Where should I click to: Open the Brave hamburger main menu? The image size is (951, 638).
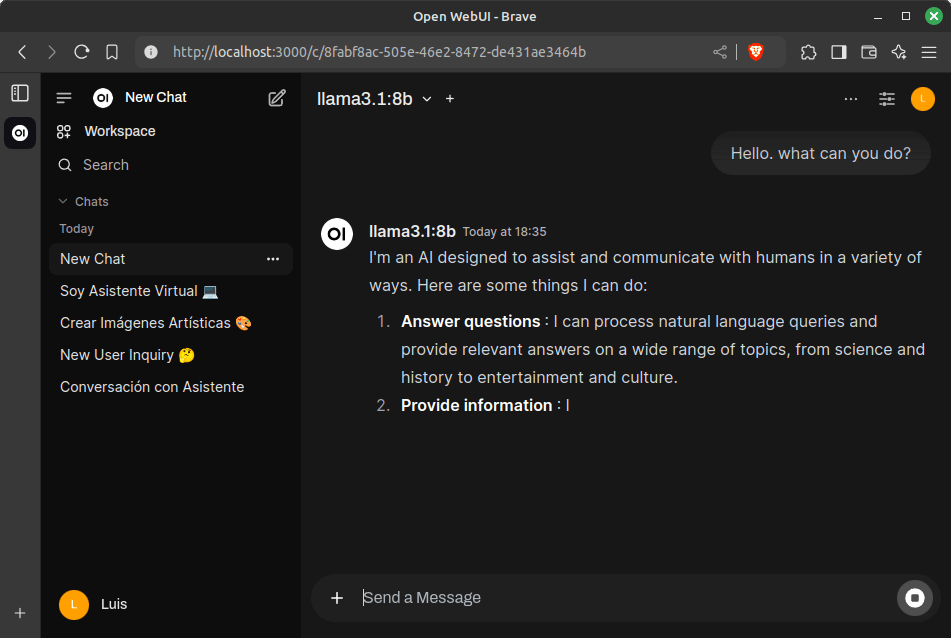click(929, 52)
